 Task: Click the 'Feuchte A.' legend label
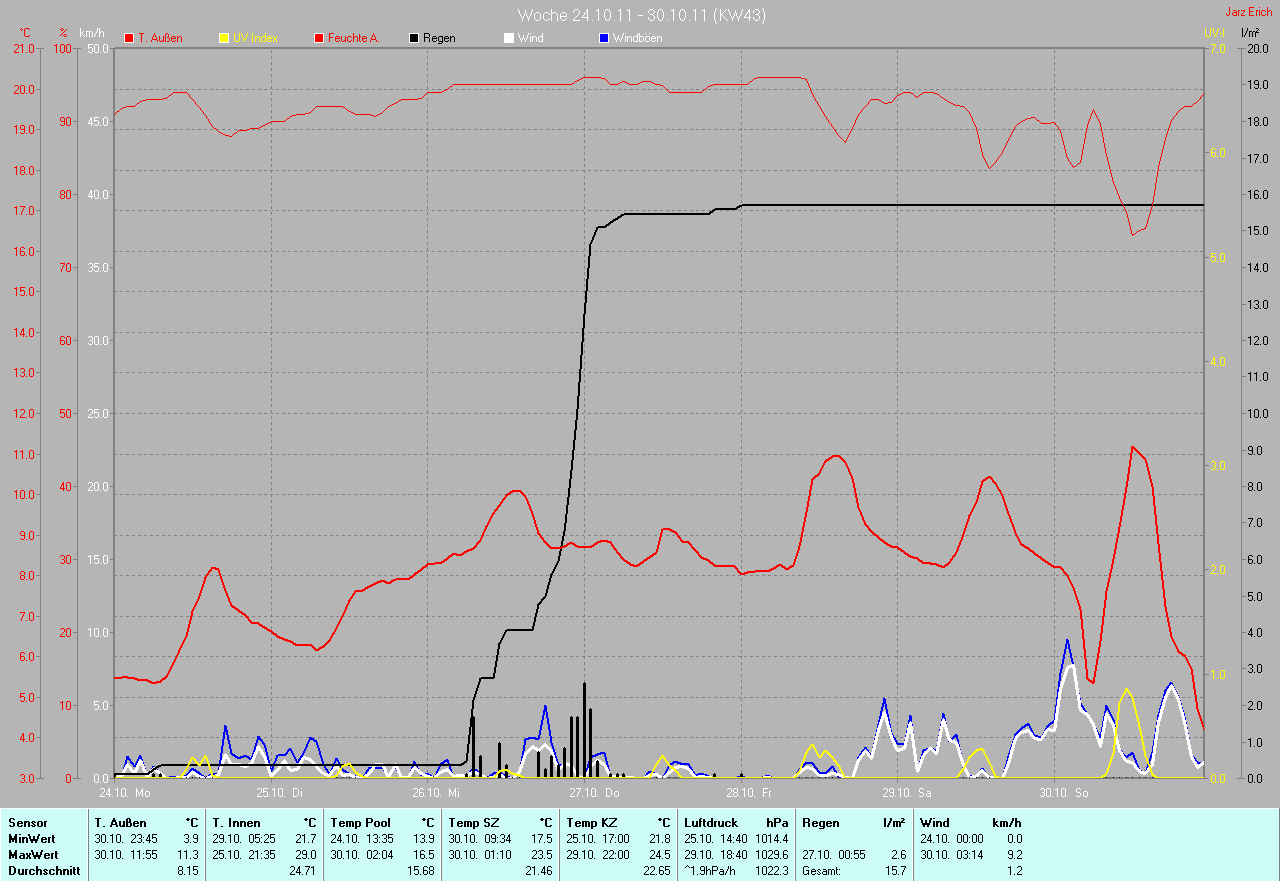354,38
